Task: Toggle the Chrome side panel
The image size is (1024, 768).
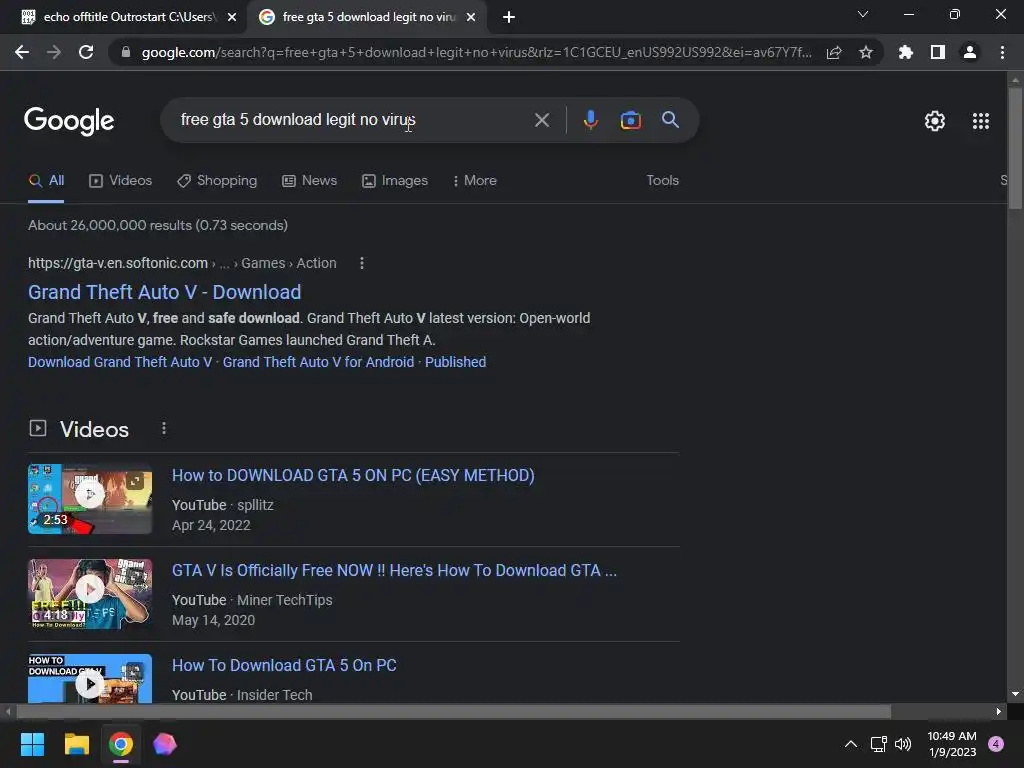Action: point(938,52)
